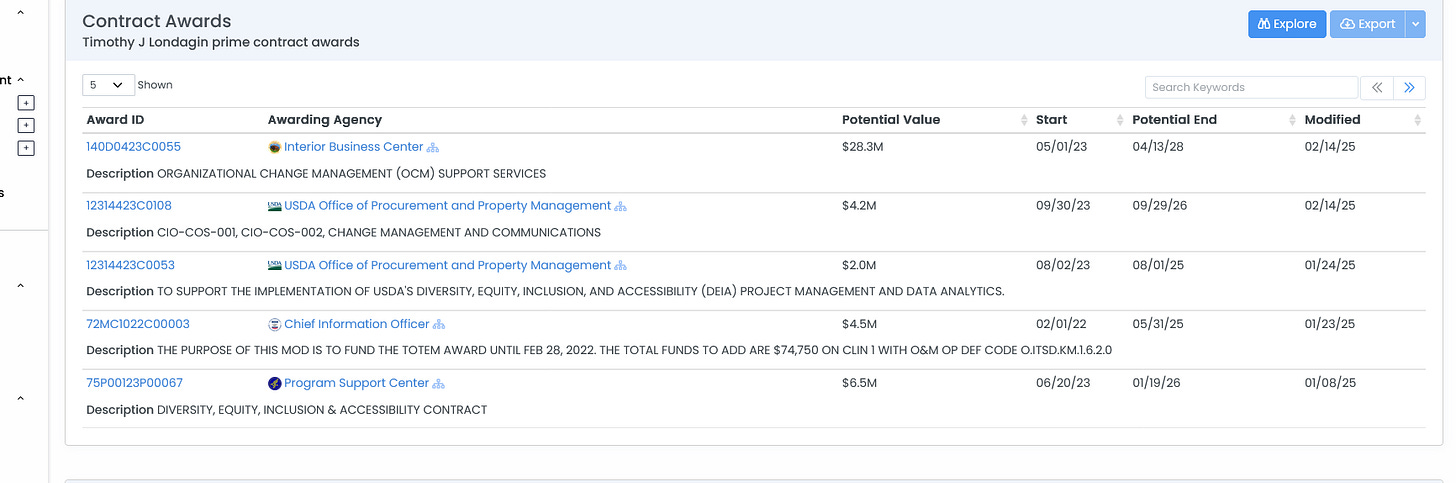Sort by the Start column arrows

[x=1119, y=120]
